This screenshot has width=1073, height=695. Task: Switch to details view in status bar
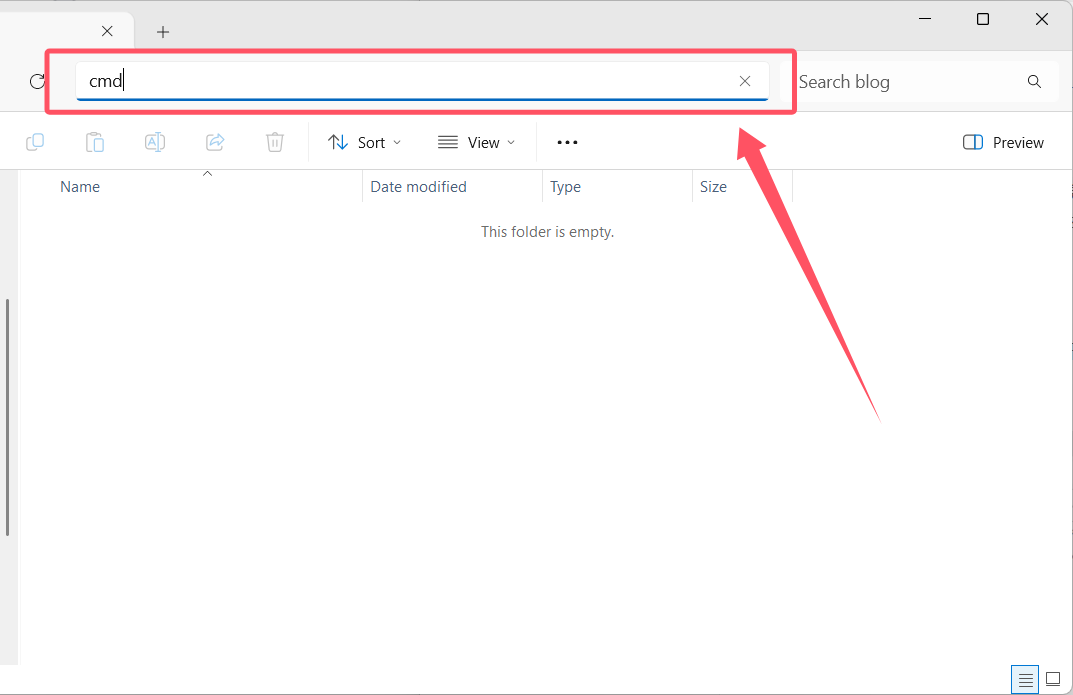tap(1025, 679)
